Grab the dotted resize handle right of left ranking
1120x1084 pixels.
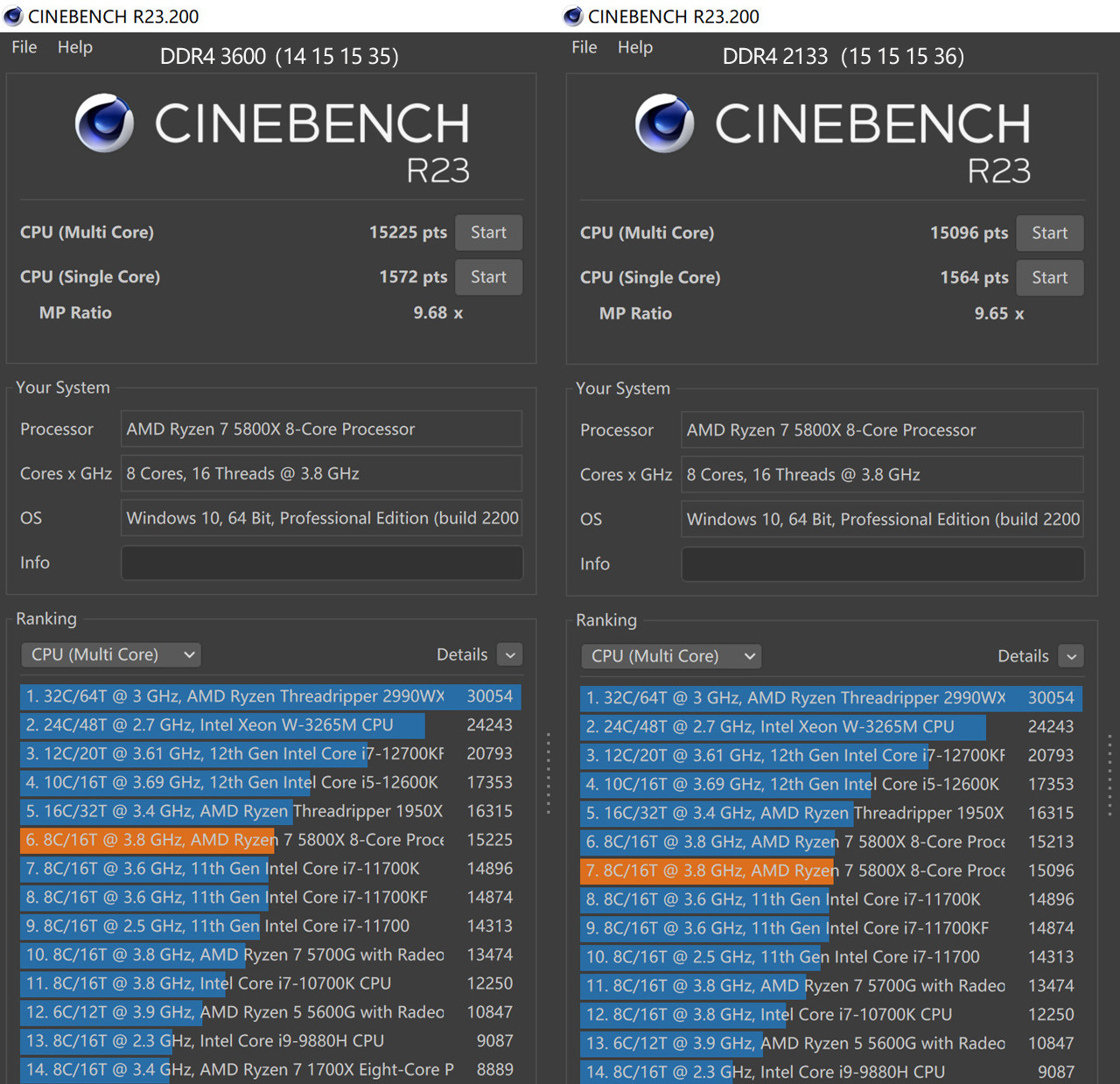[x=549, y=773]
